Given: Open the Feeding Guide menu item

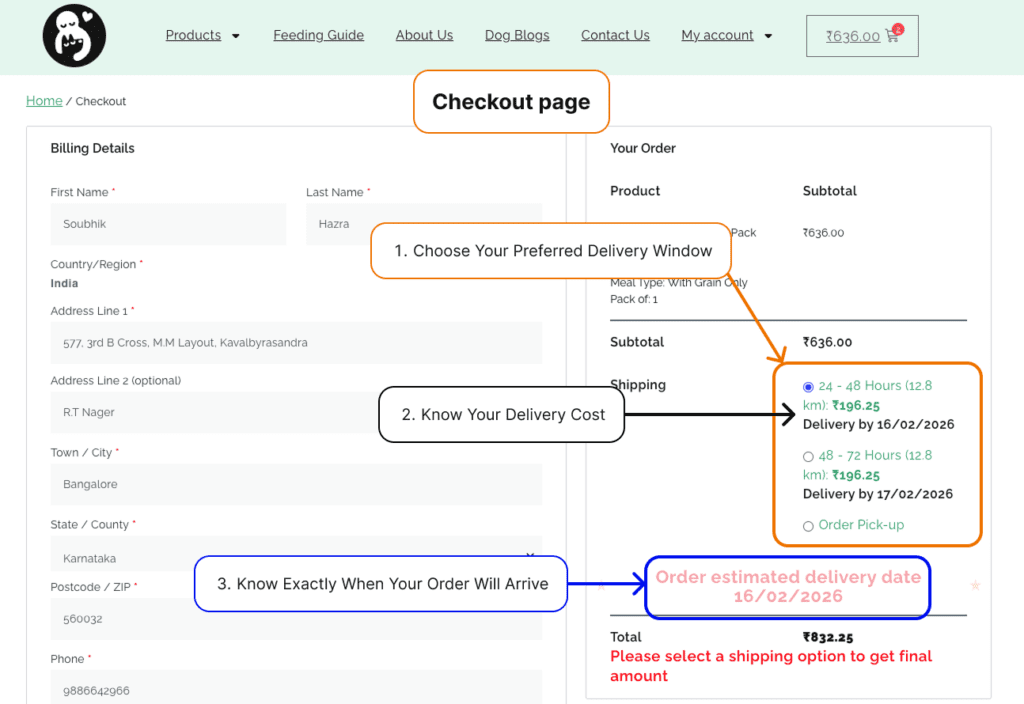Looking at the screenshot, I should pyautogui.click(x=318, y=35).
